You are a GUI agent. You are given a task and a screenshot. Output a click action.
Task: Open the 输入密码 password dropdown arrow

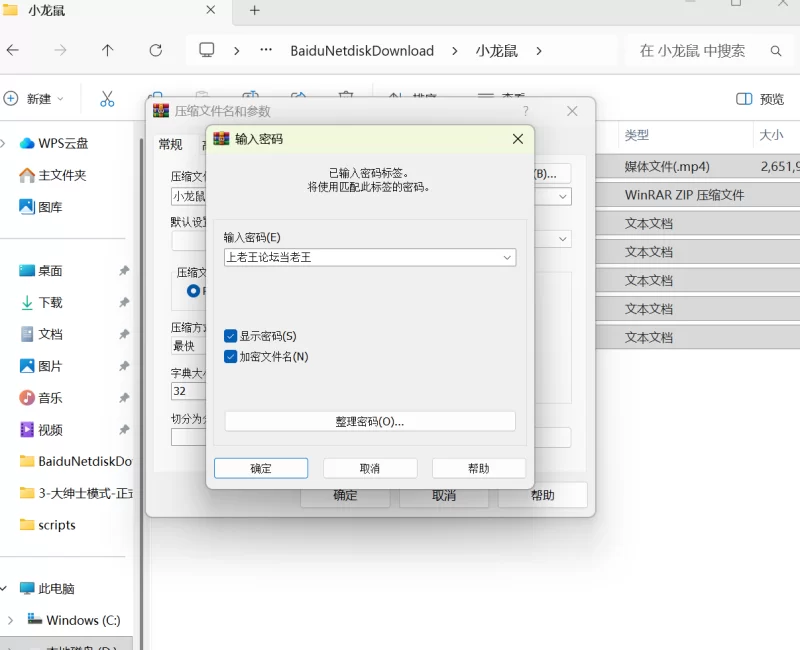[x=507, y=257]
